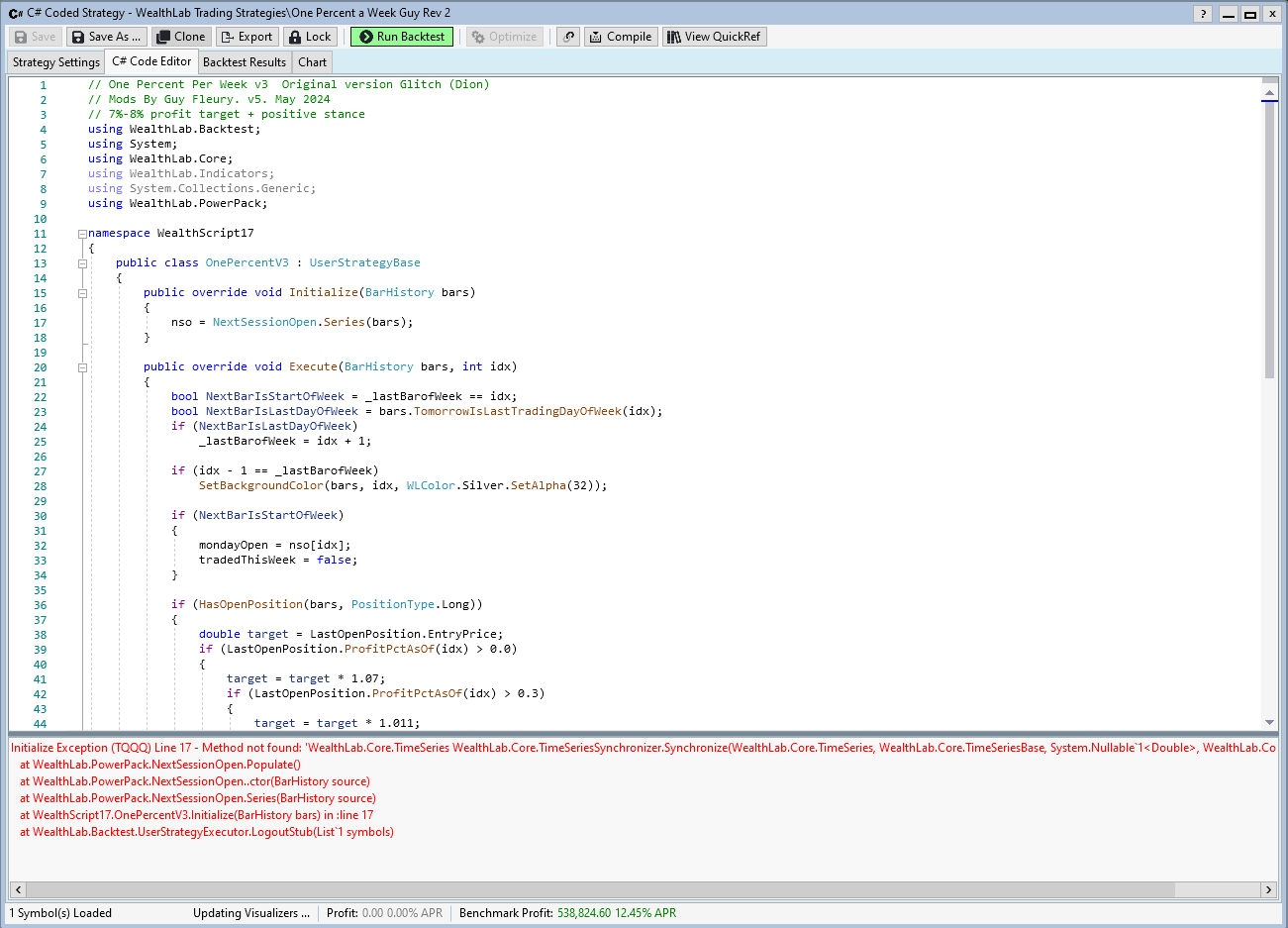Collapse the namespace WealthScript17 code block
Viewport: 1288px width, 928px height.
pyautogui.click(x=82, y=234)
